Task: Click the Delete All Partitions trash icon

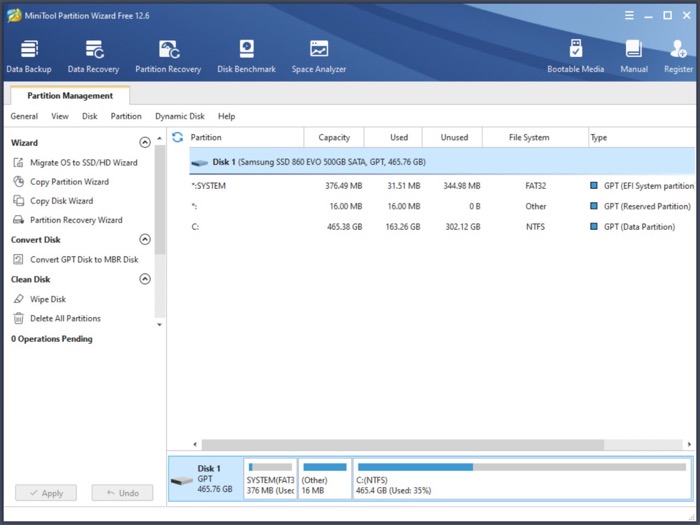Action: (18, 318)
